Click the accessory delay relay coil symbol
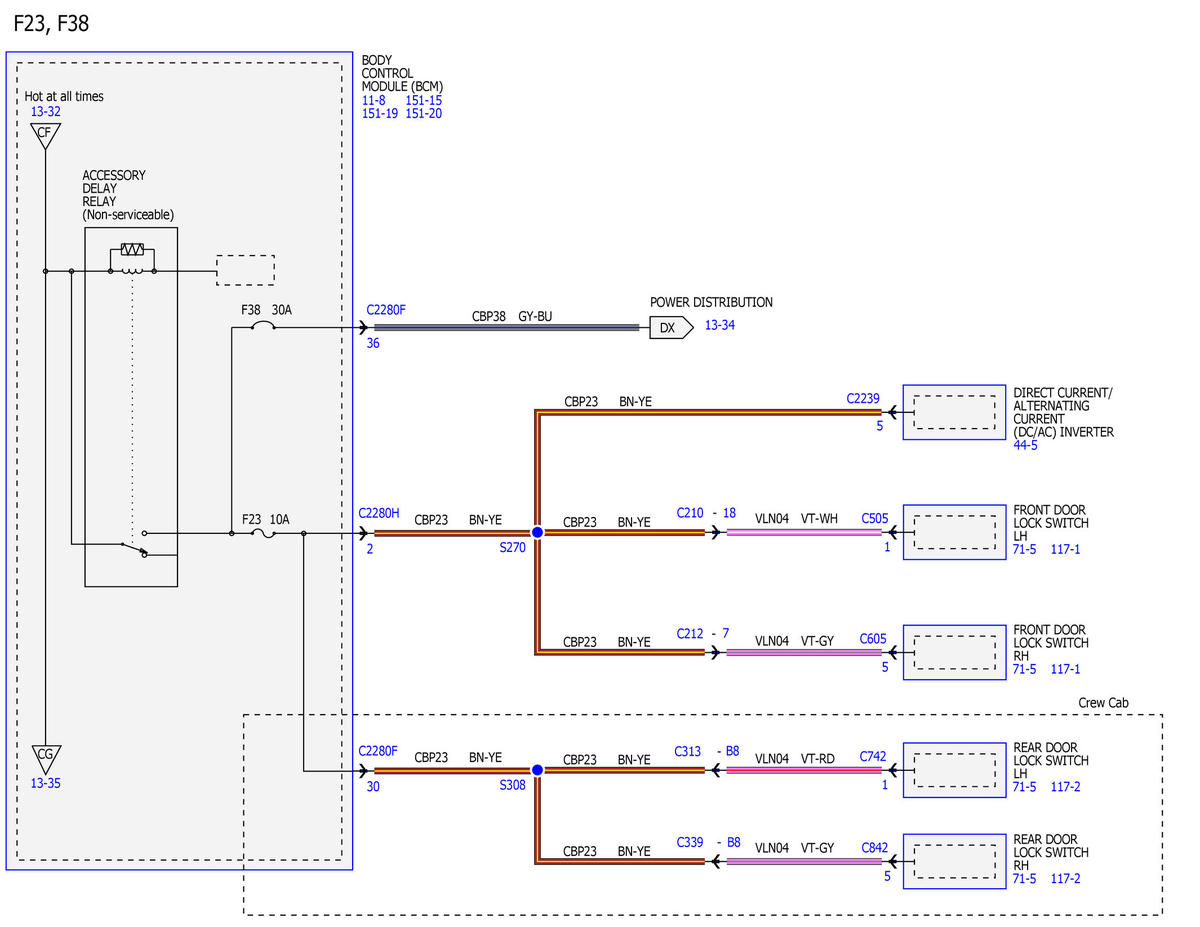The height and width of the screenshot is (927, 1200). pos(132,261)
